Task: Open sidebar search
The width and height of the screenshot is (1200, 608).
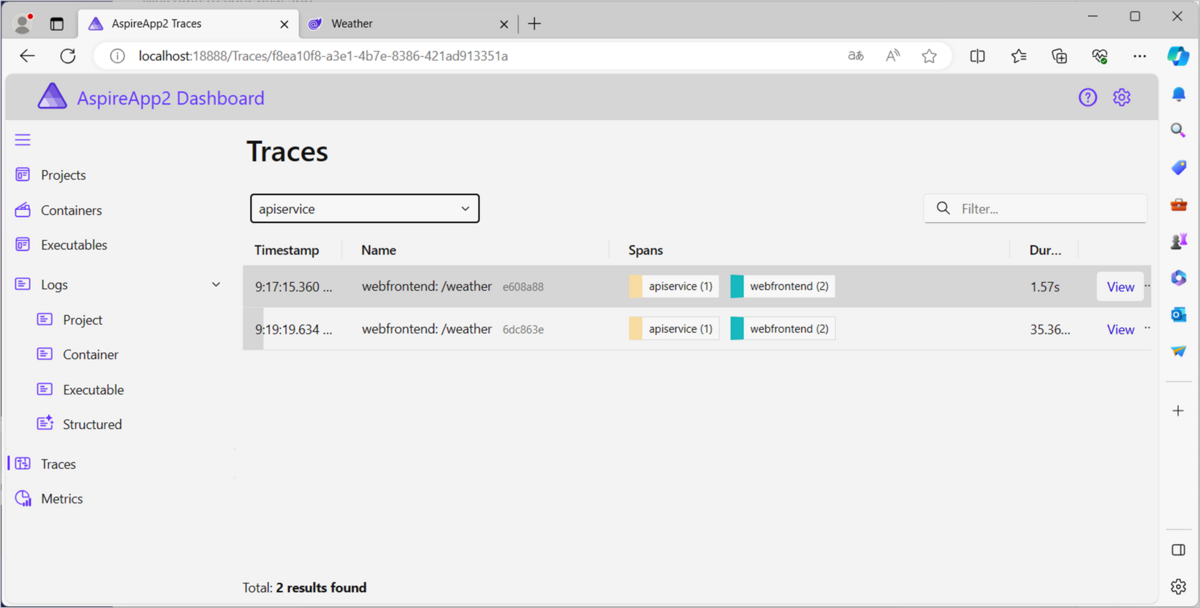Action: coord(1178,130)
